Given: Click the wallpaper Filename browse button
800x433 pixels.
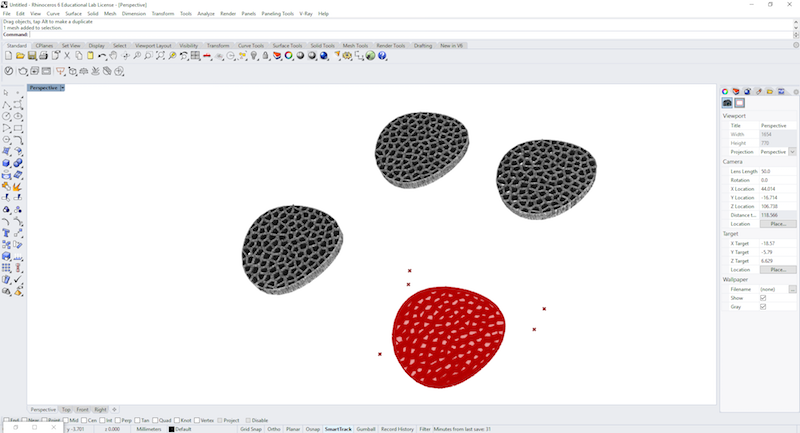Looking at the screenshot, I should pyautogui.click(x=792, y=289).
